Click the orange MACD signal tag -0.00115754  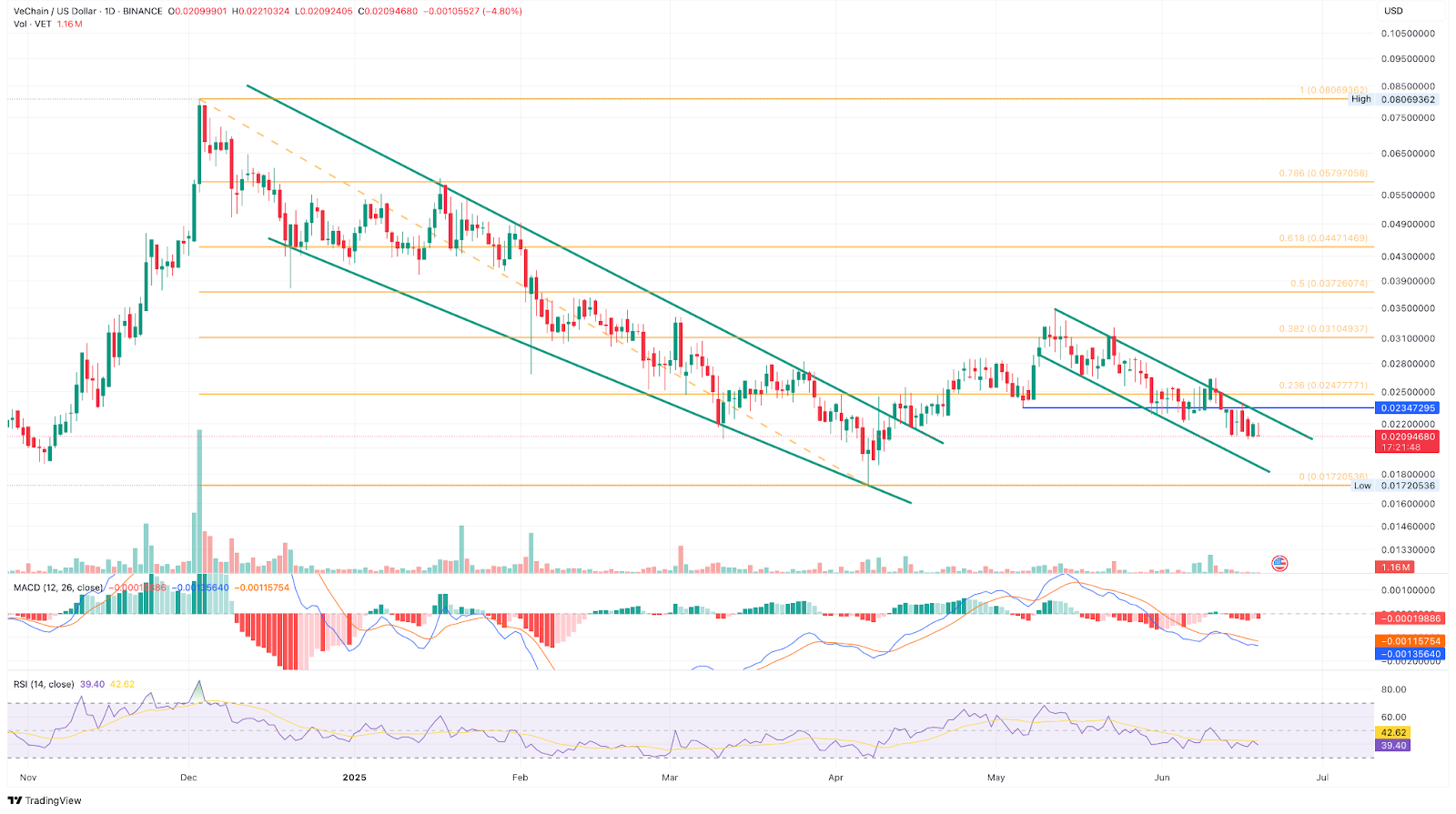1410,641
